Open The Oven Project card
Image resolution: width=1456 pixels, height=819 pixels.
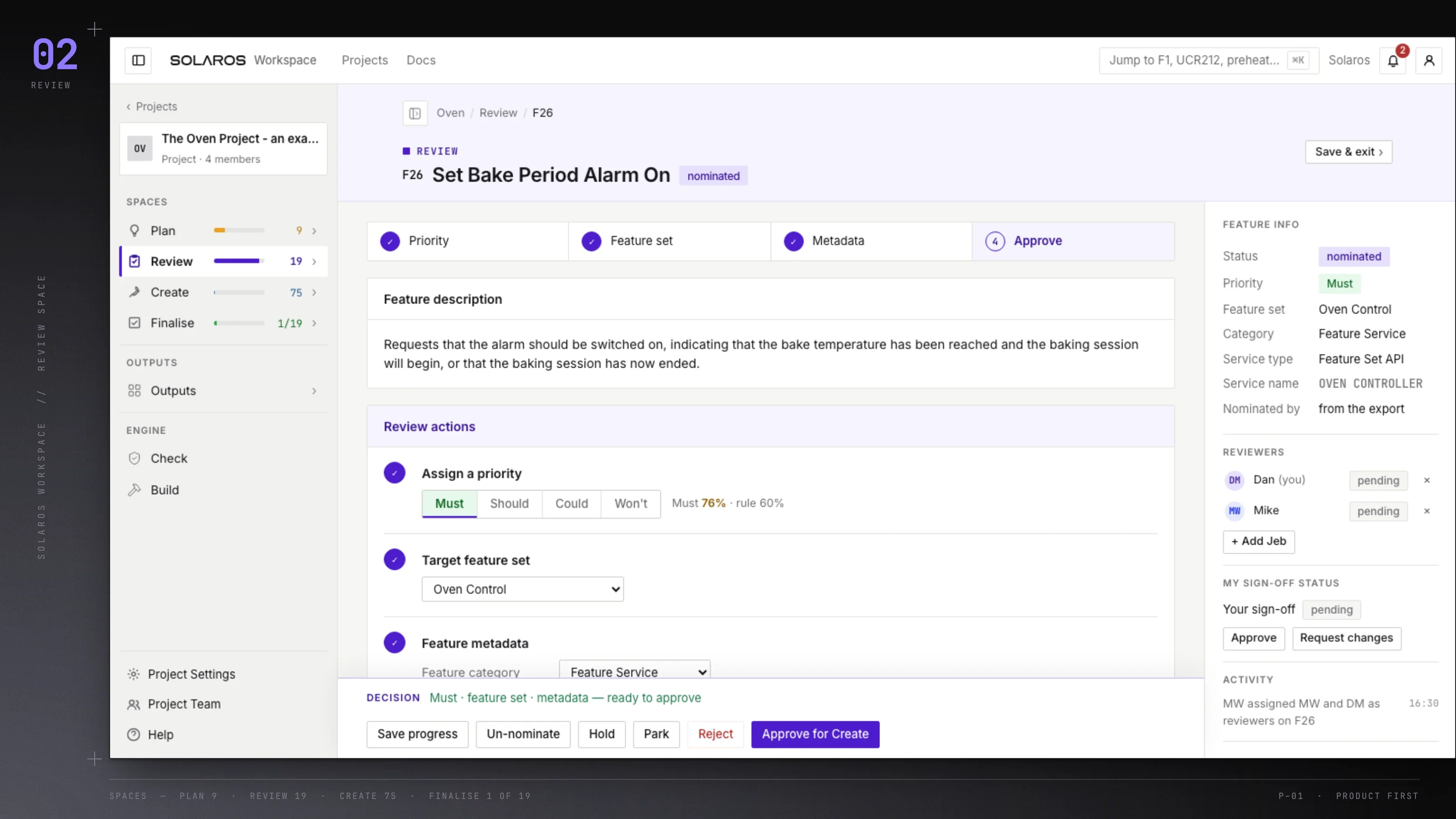[223, 149]
